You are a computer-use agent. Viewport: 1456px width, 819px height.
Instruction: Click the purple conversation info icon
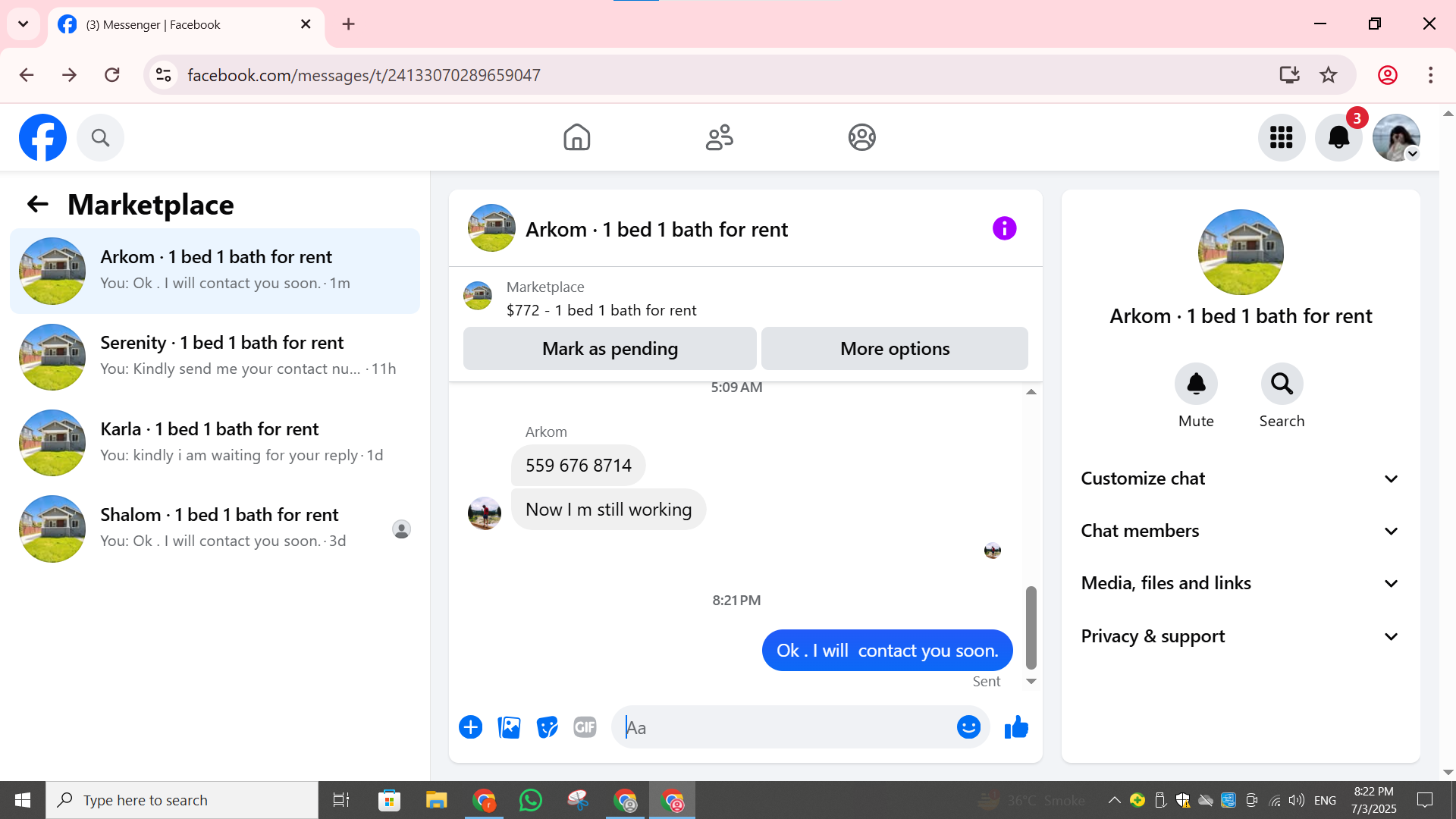[1004, 228]
